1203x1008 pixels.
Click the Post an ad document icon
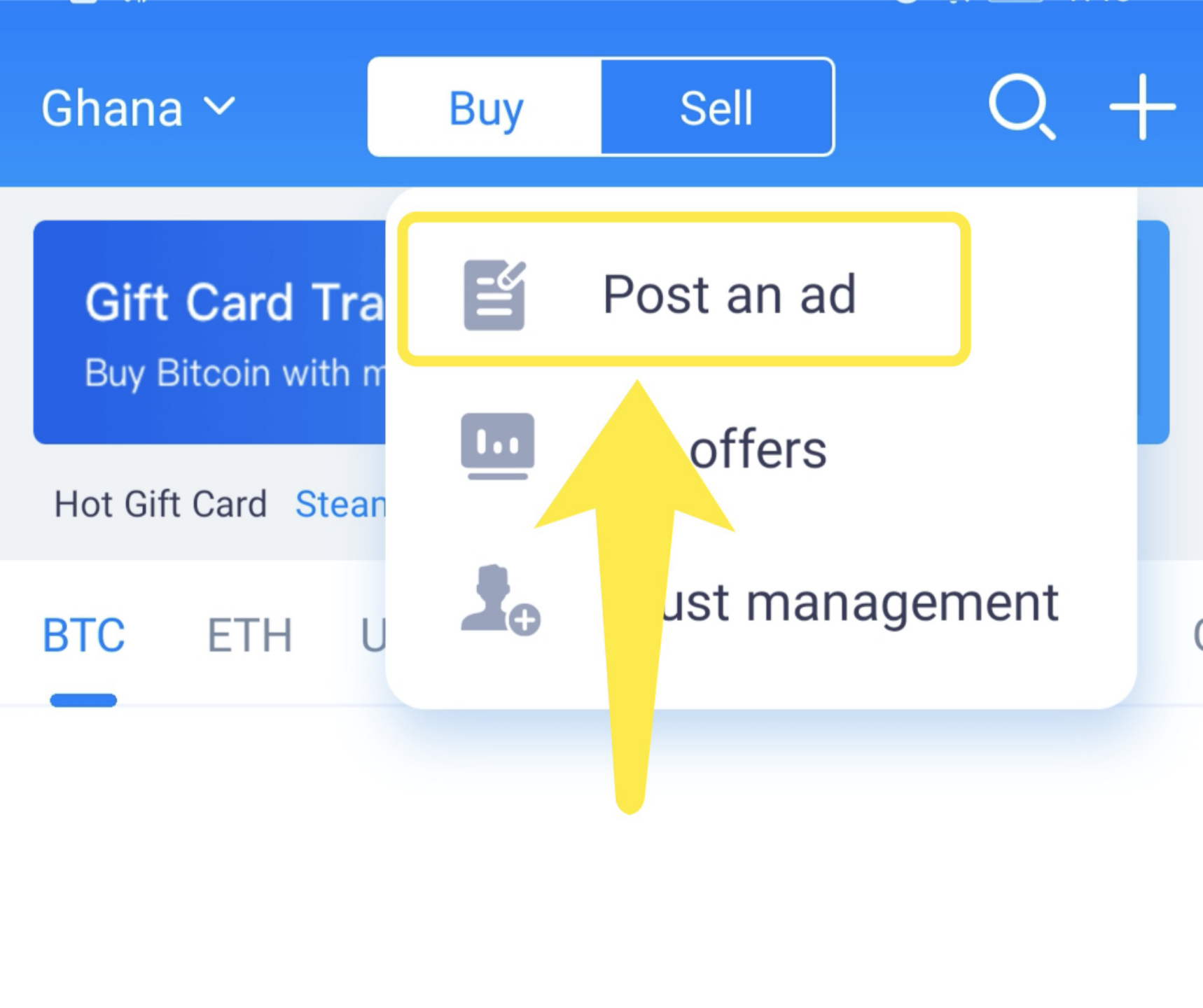pos(494,295)
